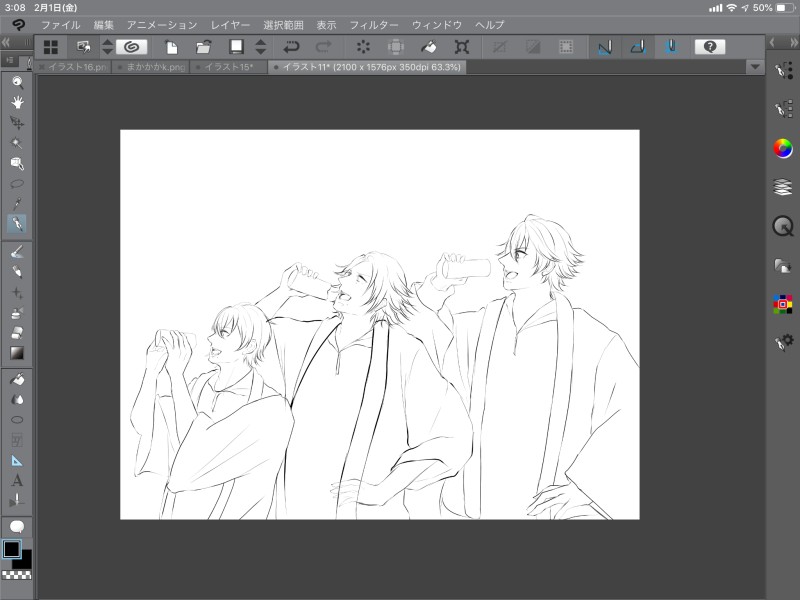Create a new document from toolbar
This screenshot has height=600, width=800.
pyautogui.click(x=171, y=47)
